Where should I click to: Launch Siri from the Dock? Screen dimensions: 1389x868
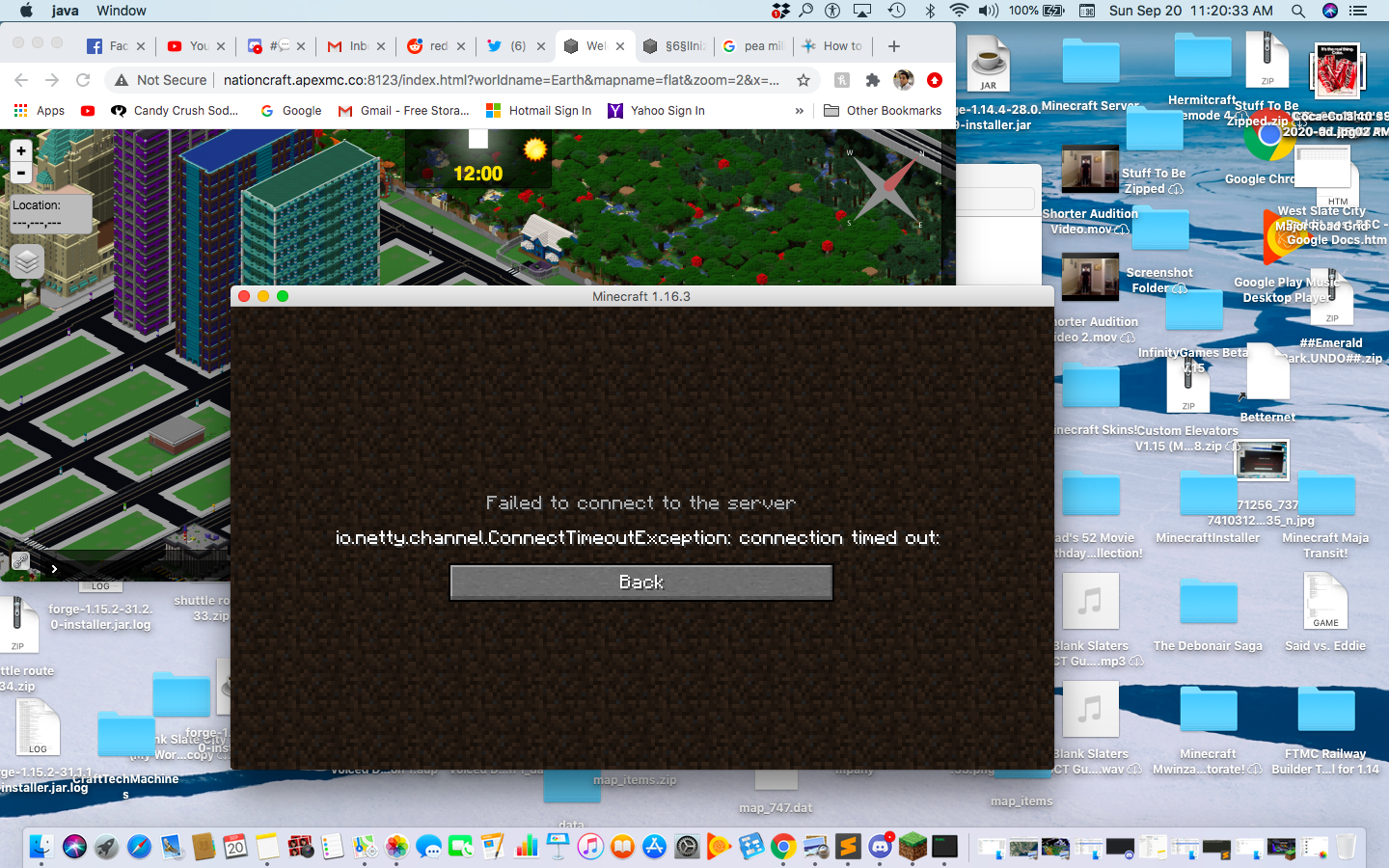tap(74, 847)
